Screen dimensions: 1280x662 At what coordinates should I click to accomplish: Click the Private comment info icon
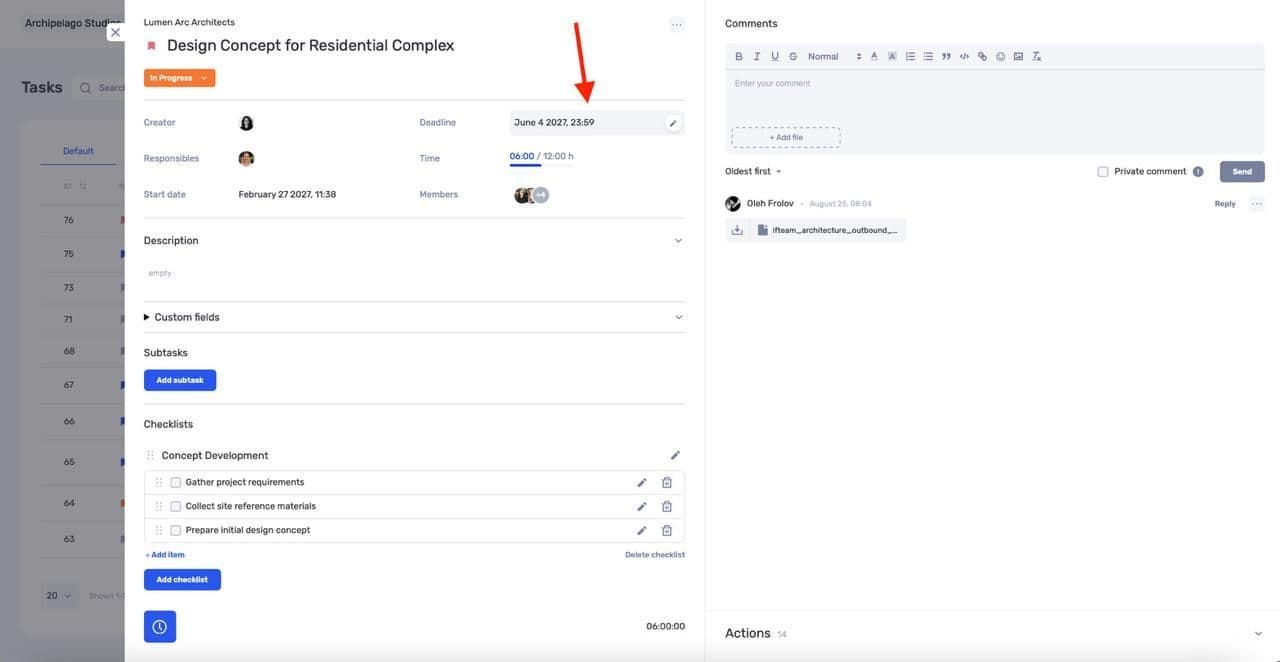pyautogui.click(x=1198, y=172)
